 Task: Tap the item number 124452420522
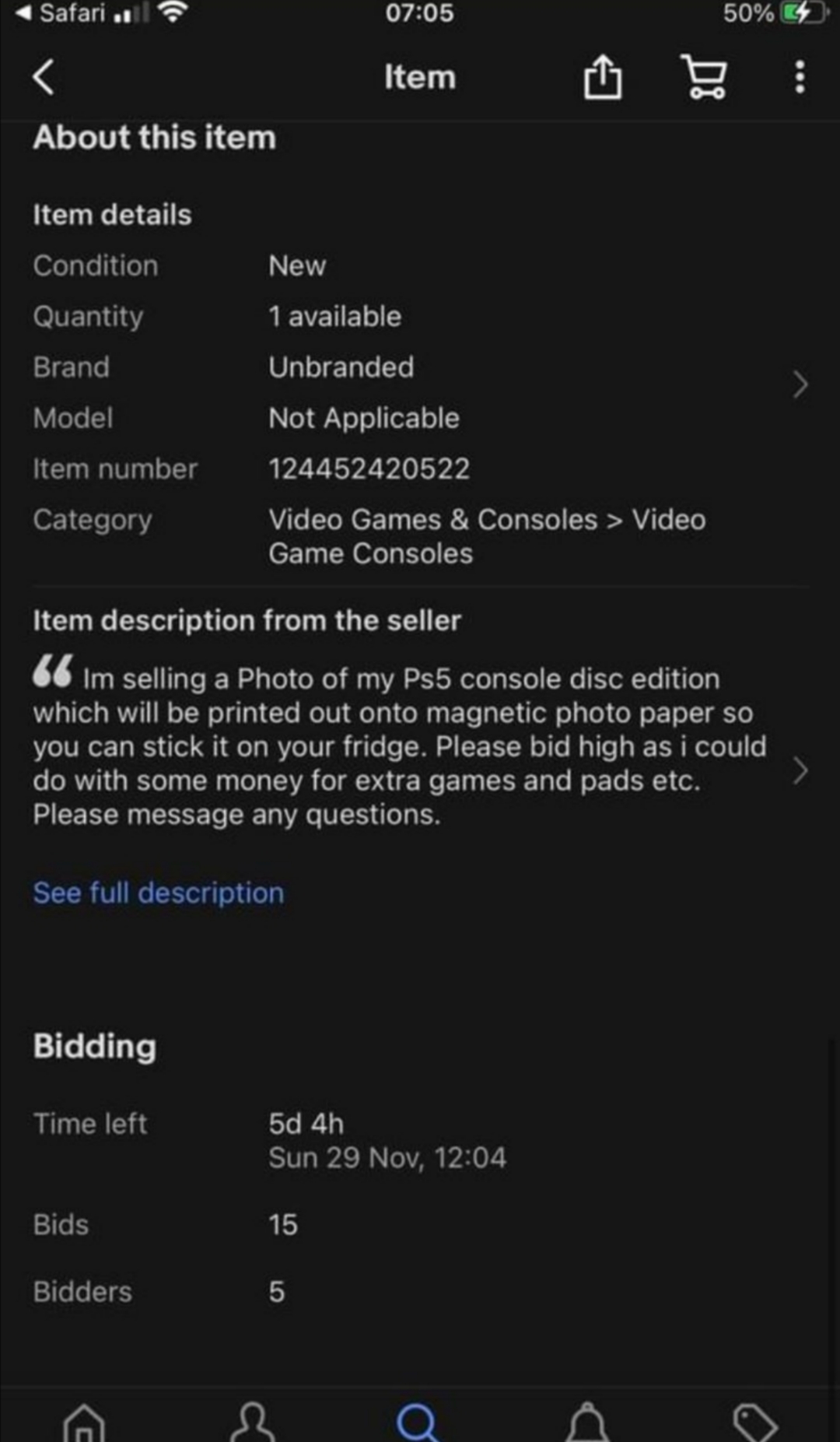pos(369,468)
